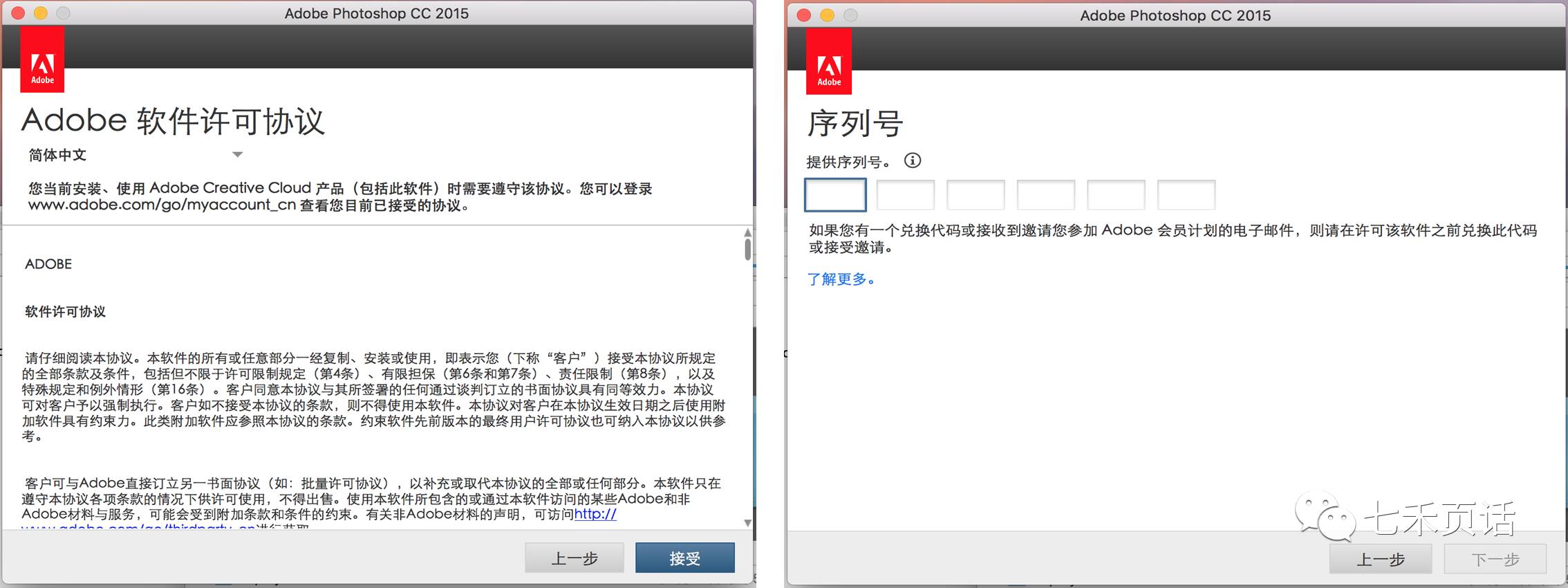Click the info icon beside 提供序列号

click(913, 160)
